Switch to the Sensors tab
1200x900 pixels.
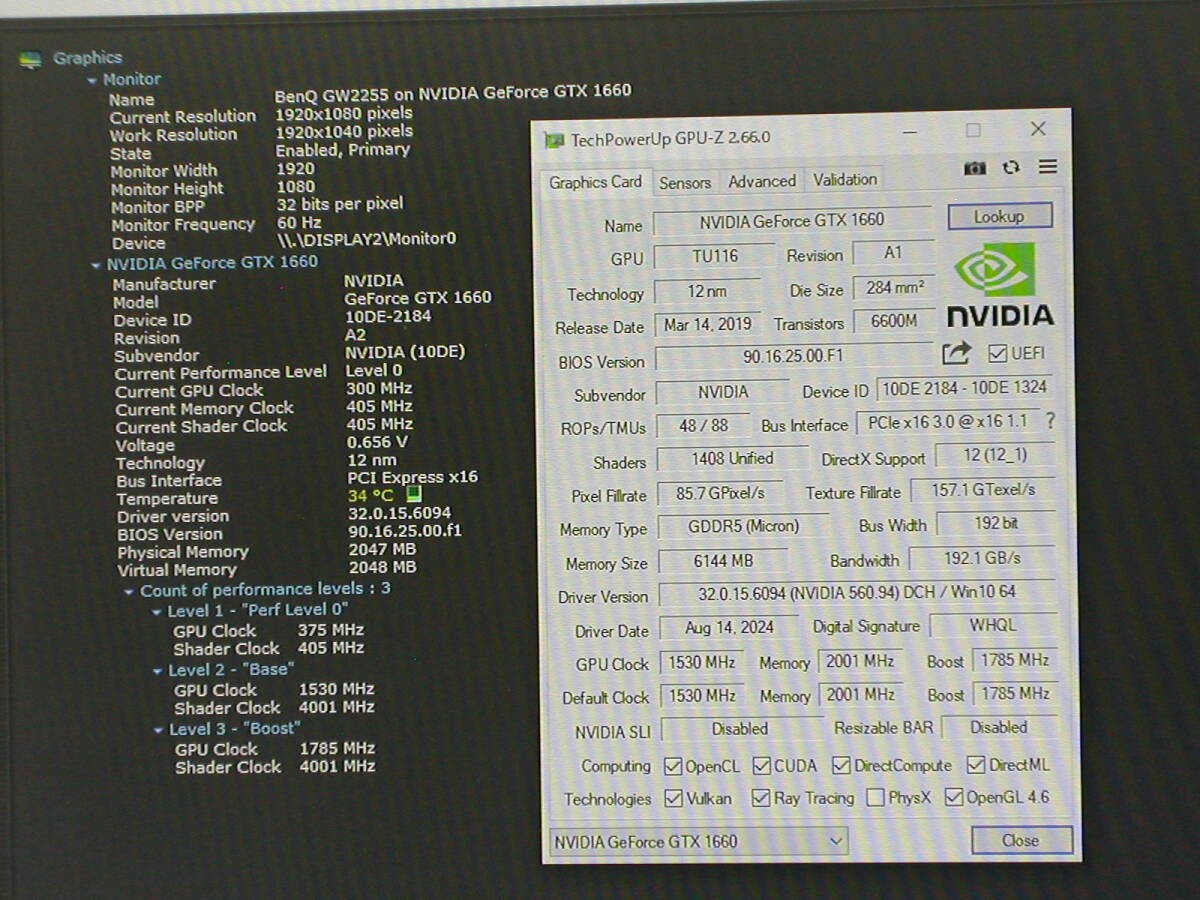tap(685, 182)
